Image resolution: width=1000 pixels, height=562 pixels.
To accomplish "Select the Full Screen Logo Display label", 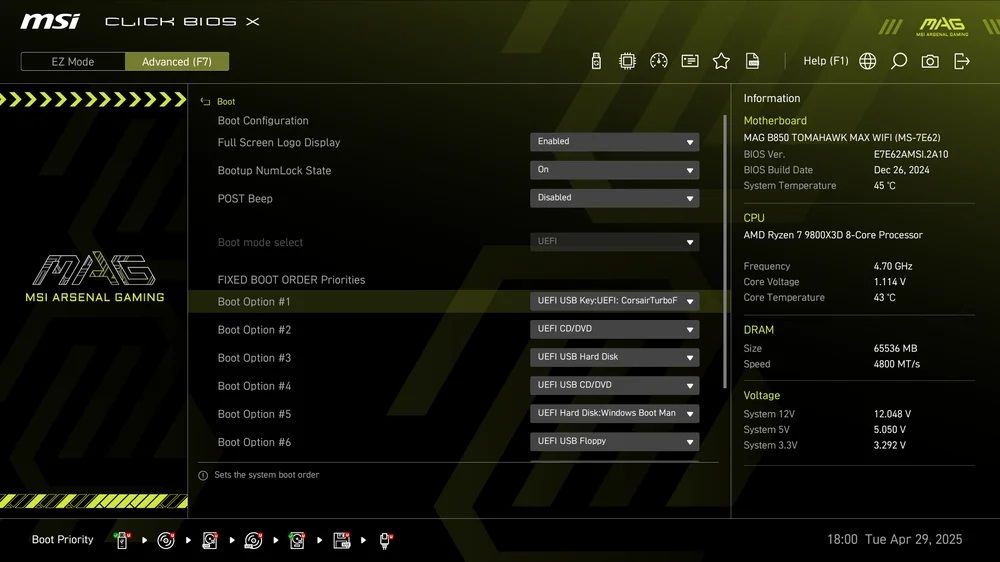I will [x=279, y=142].
